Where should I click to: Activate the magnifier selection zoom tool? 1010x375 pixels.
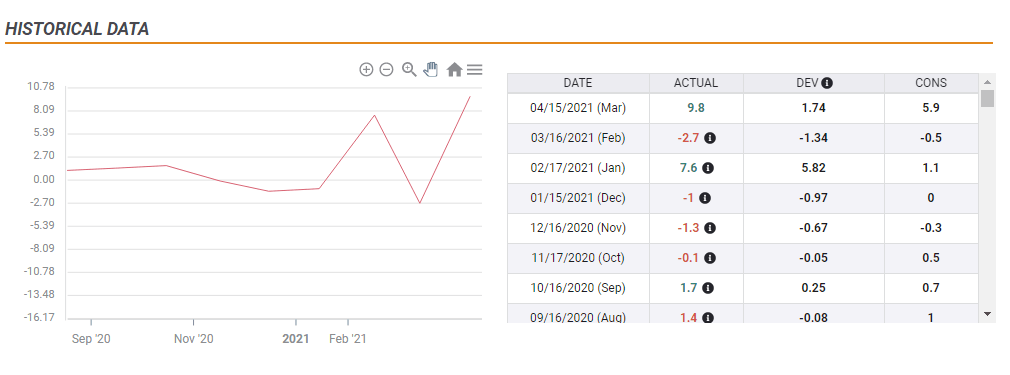coord(409,69)
